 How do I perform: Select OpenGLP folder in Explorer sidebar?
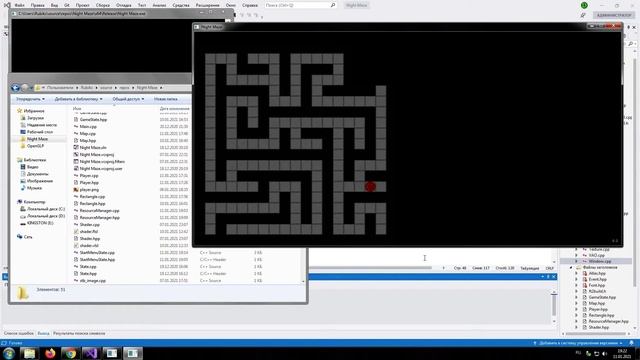tap(35, 146)
